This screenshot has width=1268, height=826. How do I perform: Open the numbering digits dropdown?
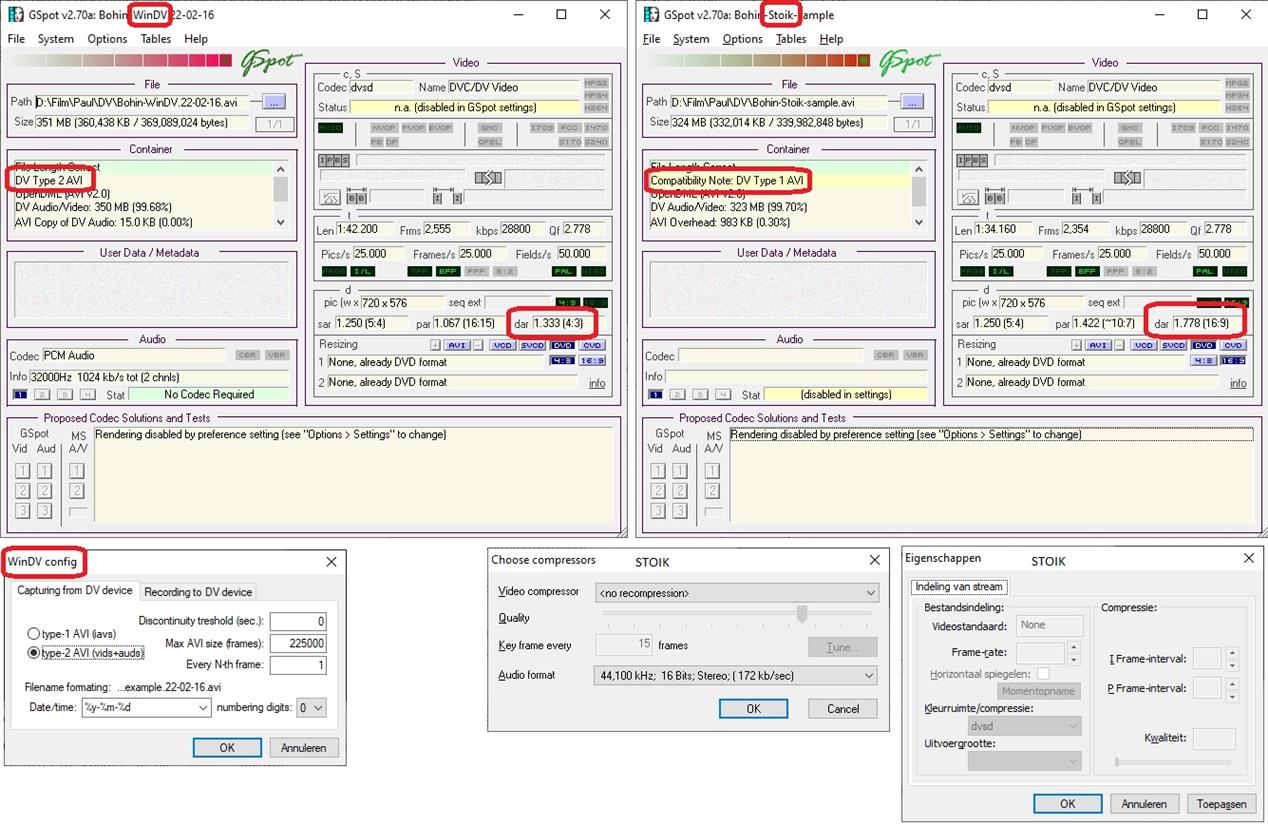(311, 708)
